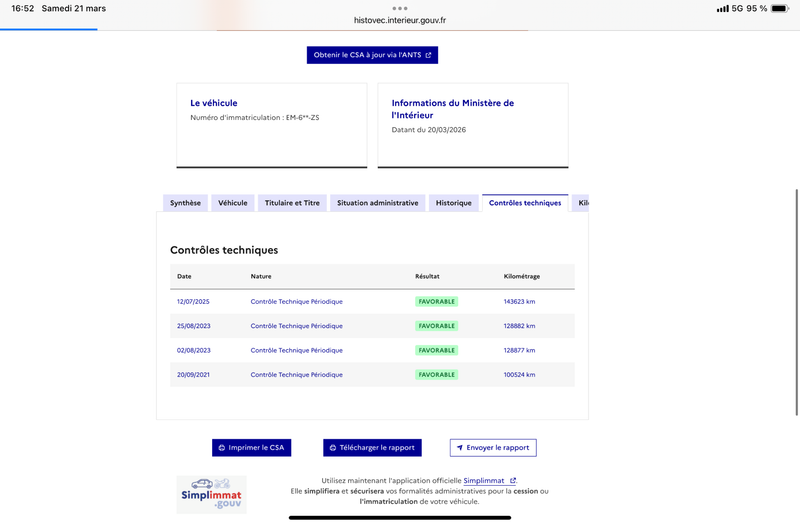This screenshot has width=800, height=525.
Task: Click the printer icon in Imprimer le CSA
Action: coord(221,448)
